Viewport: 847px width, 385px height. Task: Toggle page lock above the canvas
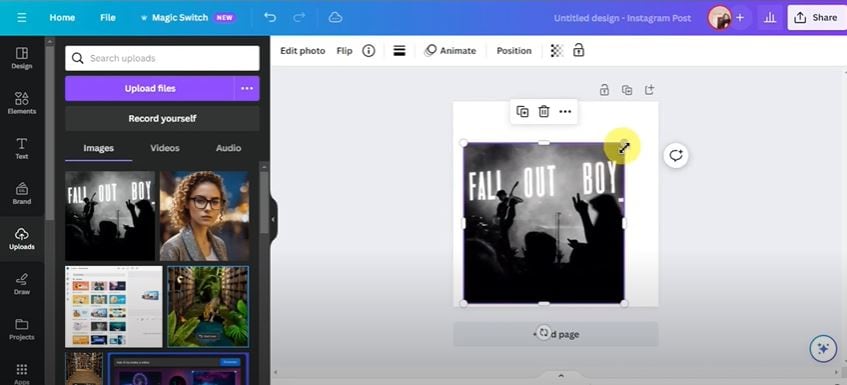point(604,90)
